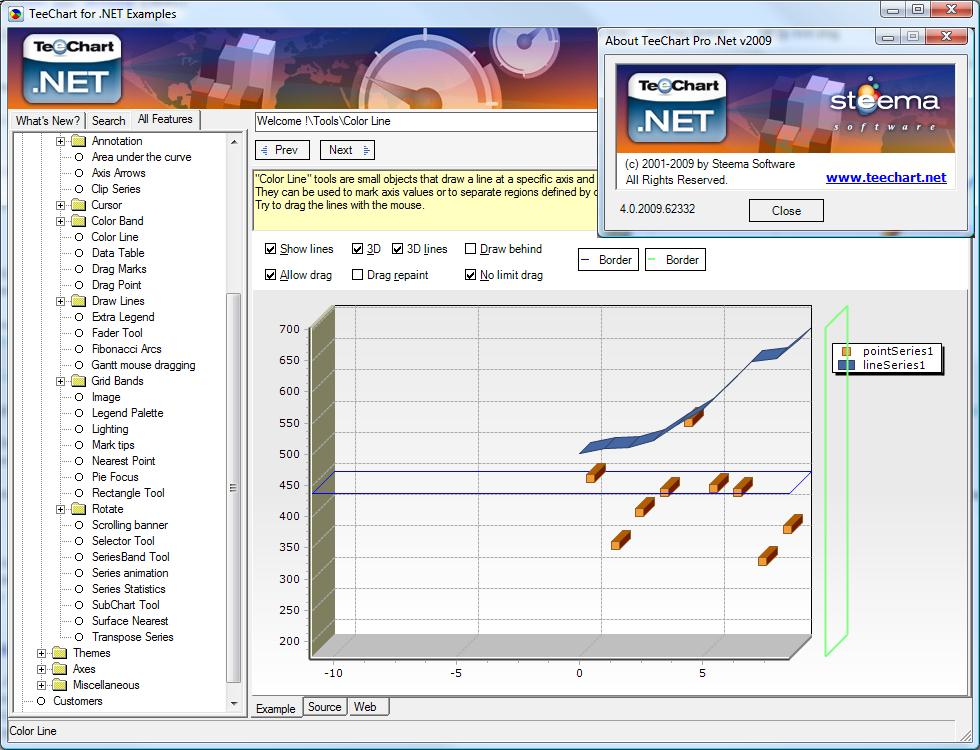Select the Example tab
The image size is (980, 750).
pyautogui.click(x=276, y=708)
